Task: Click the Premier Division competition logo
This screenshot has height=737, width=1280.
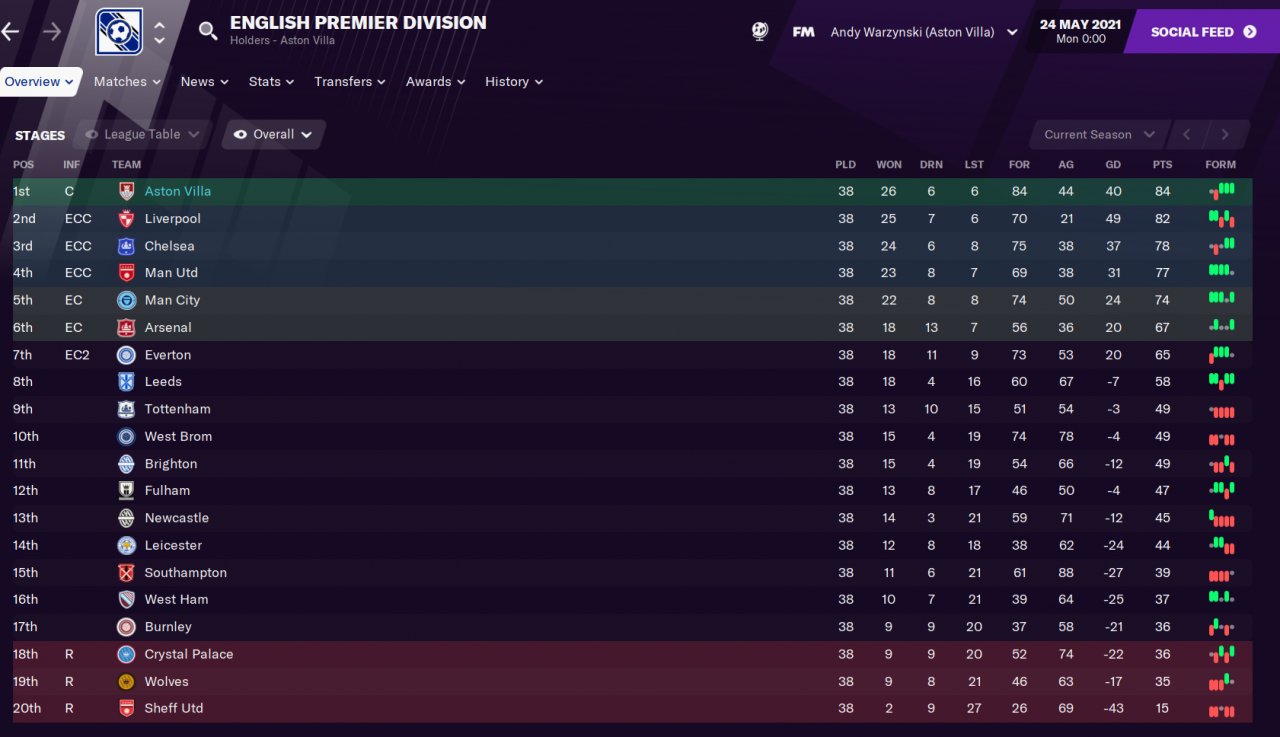Action: pyautogui.click(x=119, y=31)
